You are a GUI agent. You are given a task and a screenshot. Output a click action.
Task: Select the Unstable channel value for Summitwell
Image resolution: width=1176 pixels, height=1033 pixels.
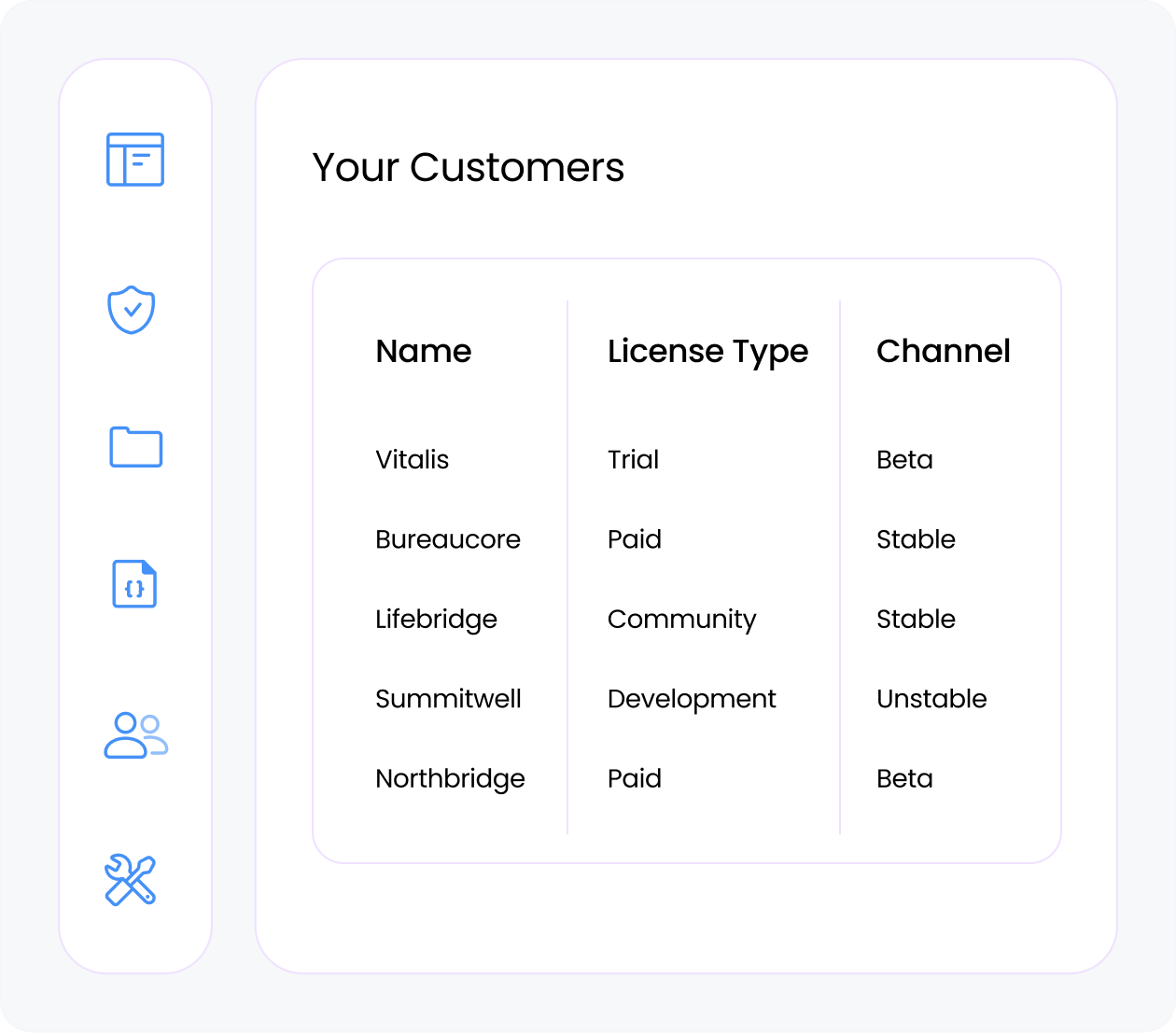click(931, 699)
